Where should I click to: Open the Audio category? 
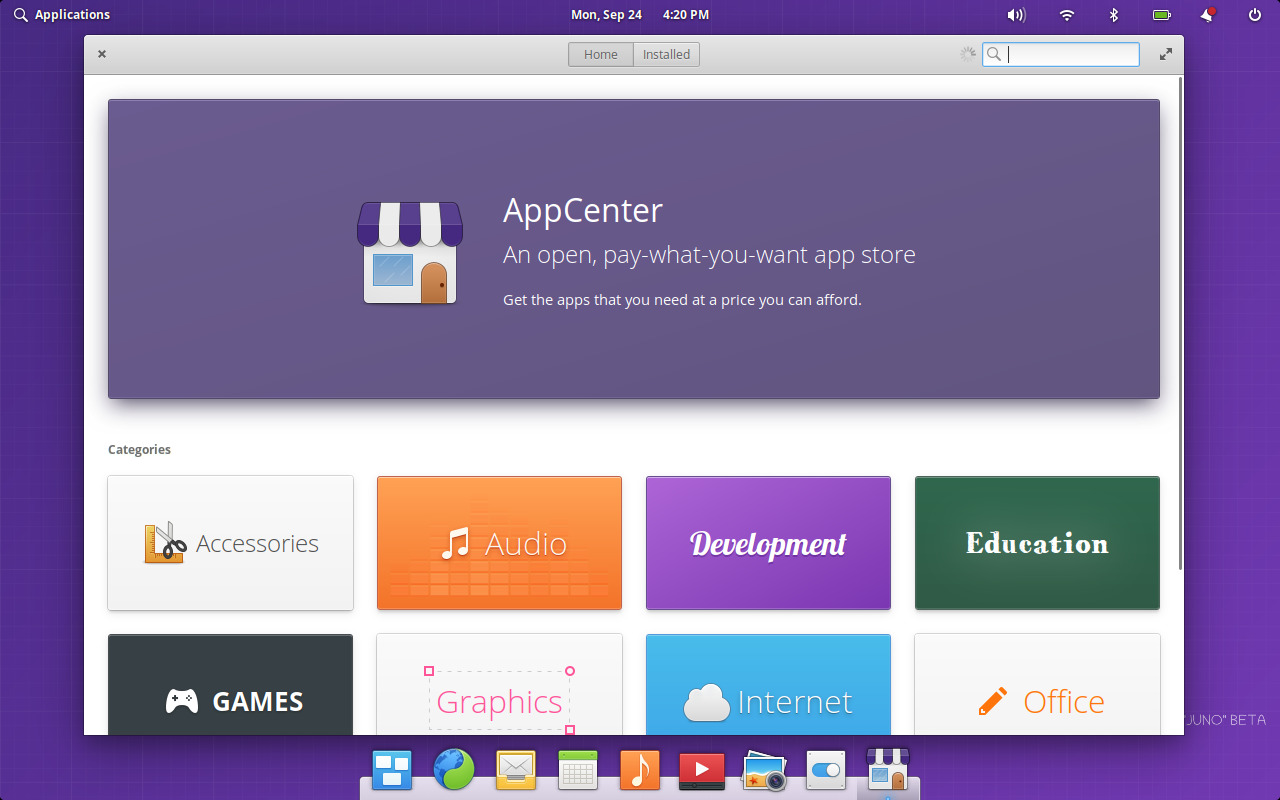pyautogui.click(x=499, y=543)
